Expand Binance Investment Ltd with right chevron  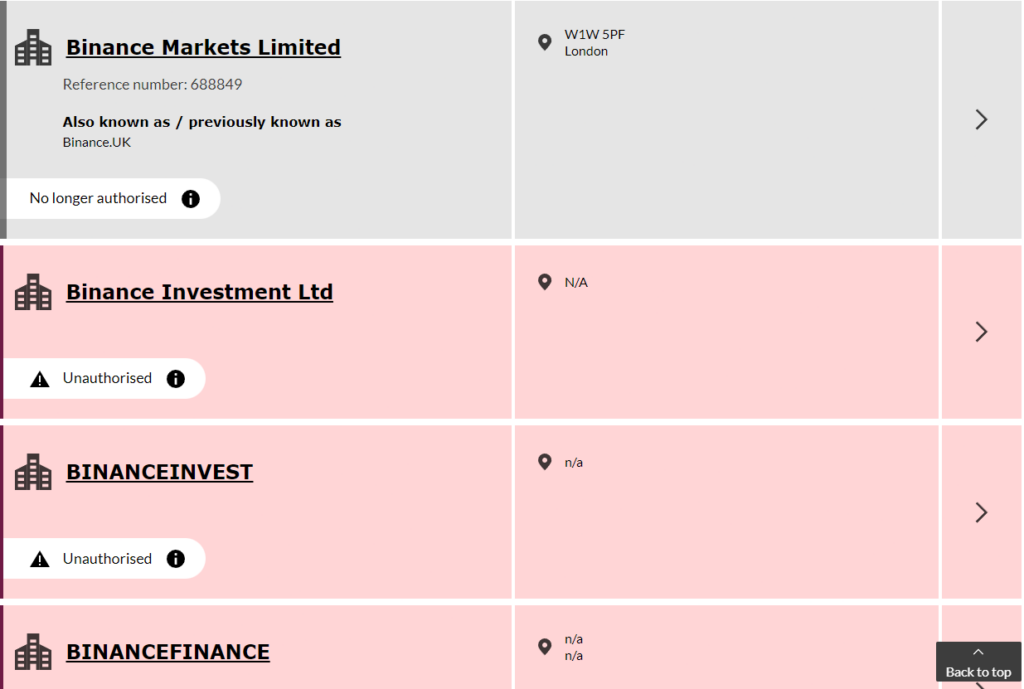tap(981, 332)
